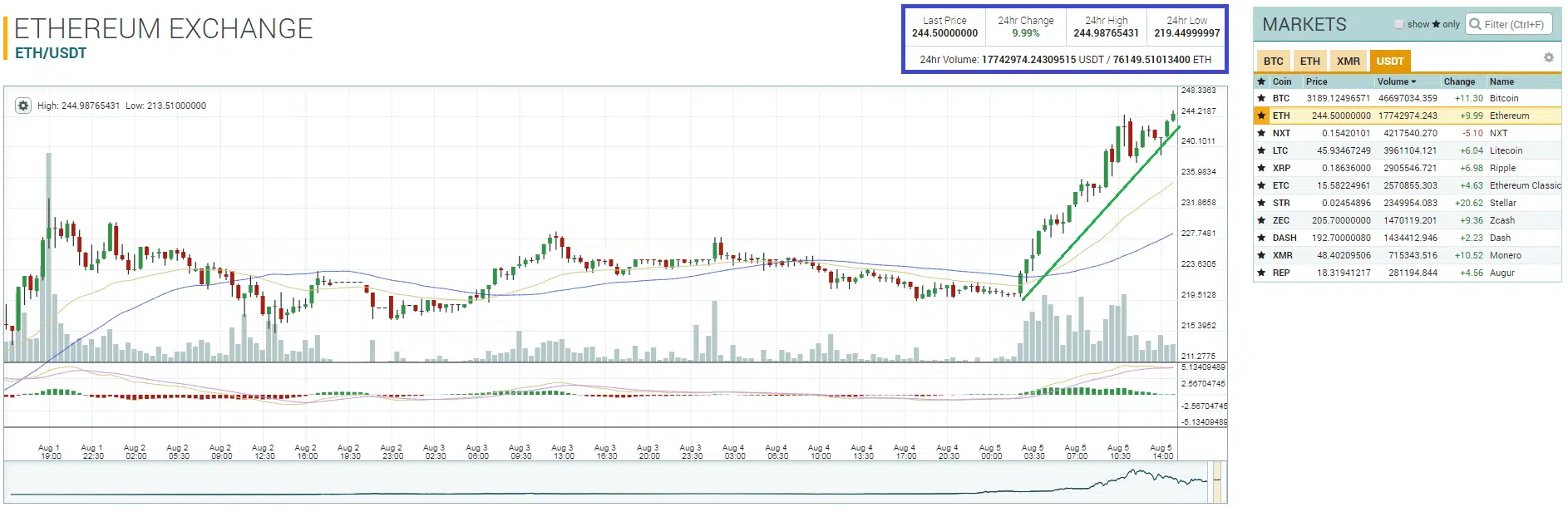Click the Filter (Ctrl+F) search field
1568x507 pixels.
click(x=1509, y=24)
